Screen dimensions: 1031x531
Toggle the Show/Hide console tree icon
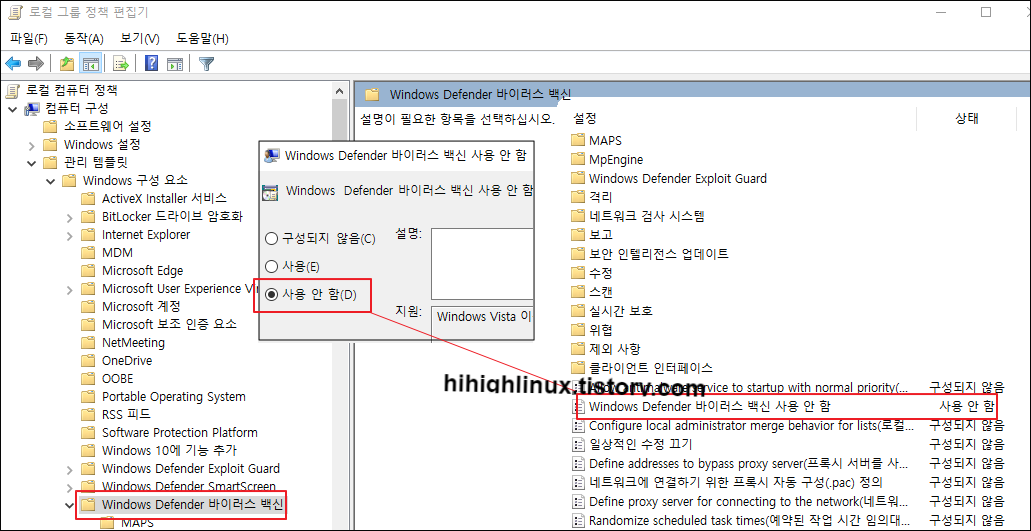90,64
